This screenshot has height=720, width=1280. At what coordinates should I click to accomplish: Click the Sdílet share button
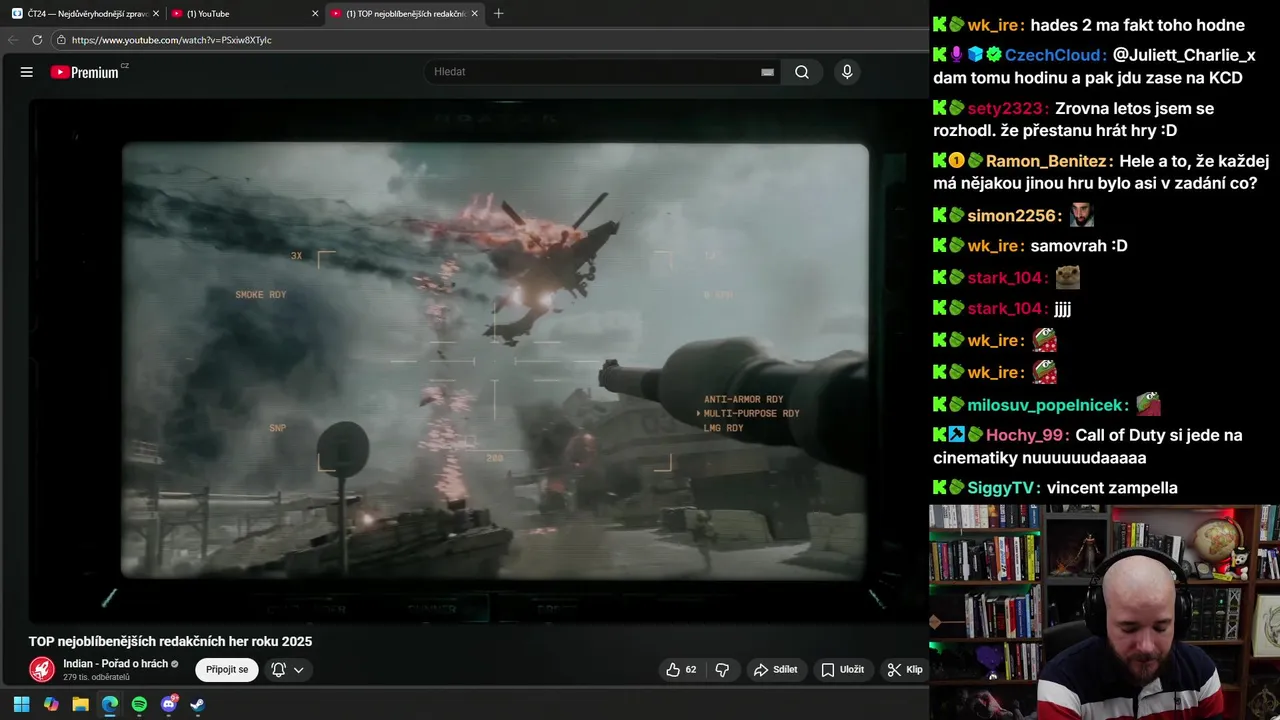[x=776, y=669]
